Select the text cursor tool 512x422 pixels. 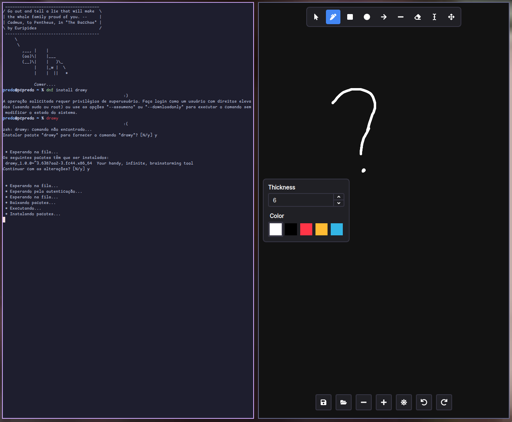click(434, 17)
